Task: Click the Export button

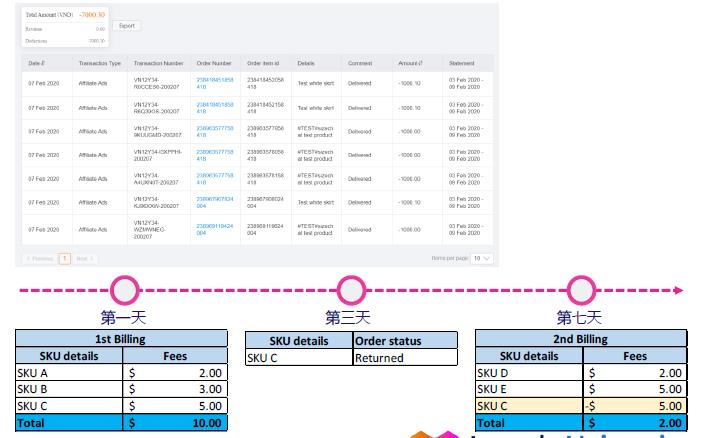Action: pos(127,26)
